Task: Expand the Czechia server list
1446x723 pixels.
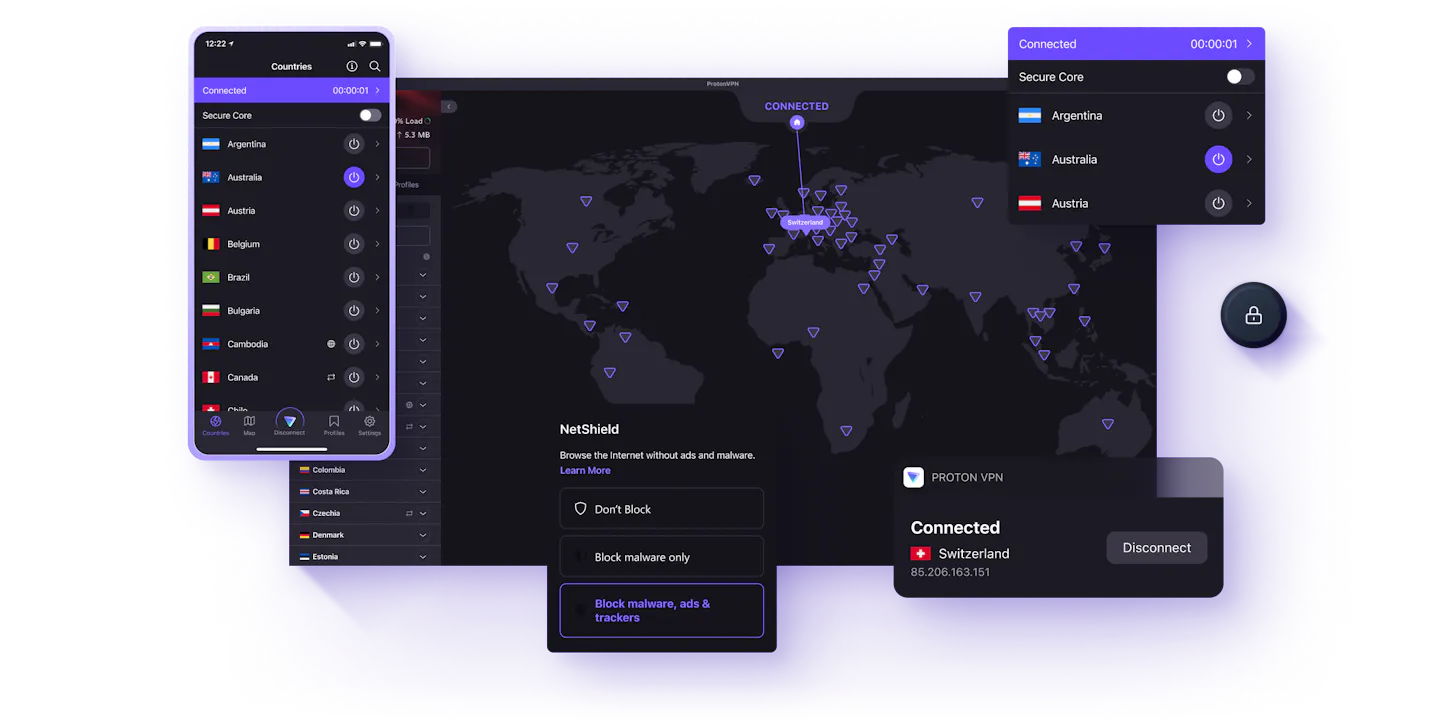Action: [x=423, y=513]
